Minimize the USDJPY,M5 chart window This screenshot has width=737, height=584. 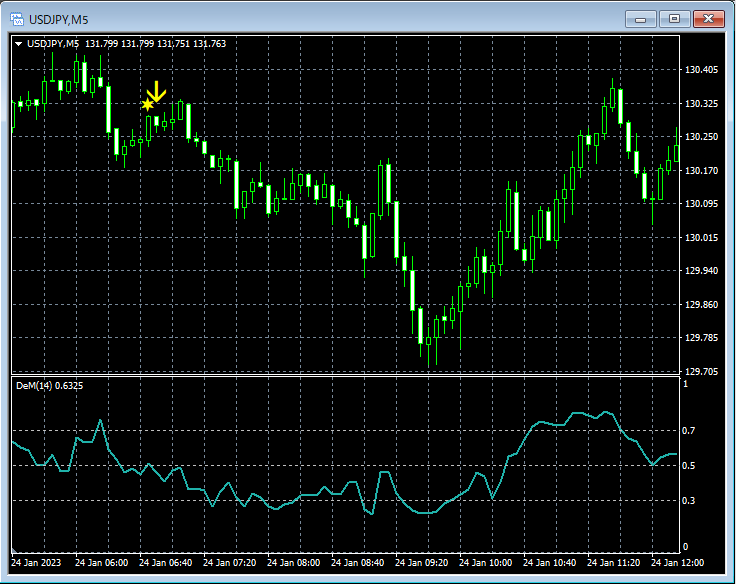click(x=641, y=18)
